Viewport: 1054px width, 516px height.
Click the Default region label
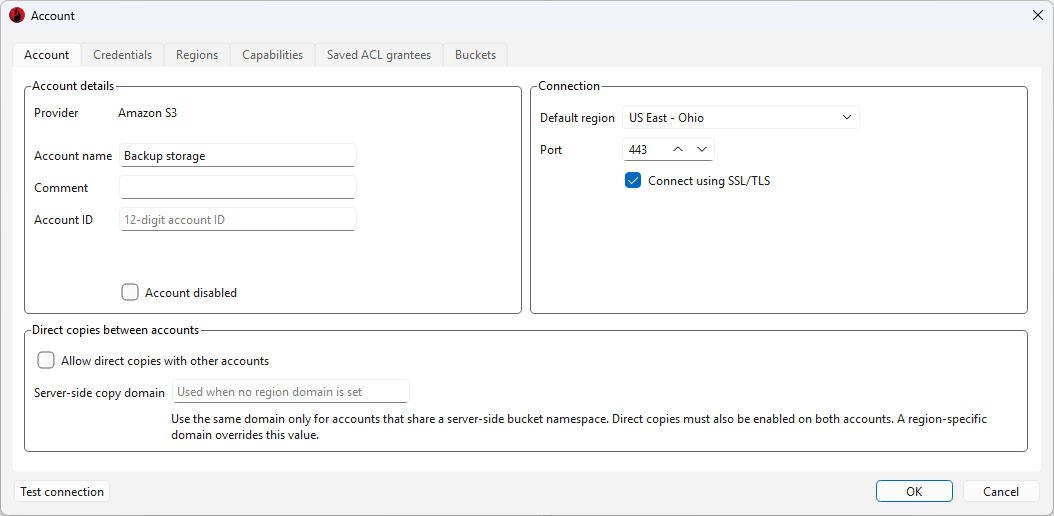(577, 118)
